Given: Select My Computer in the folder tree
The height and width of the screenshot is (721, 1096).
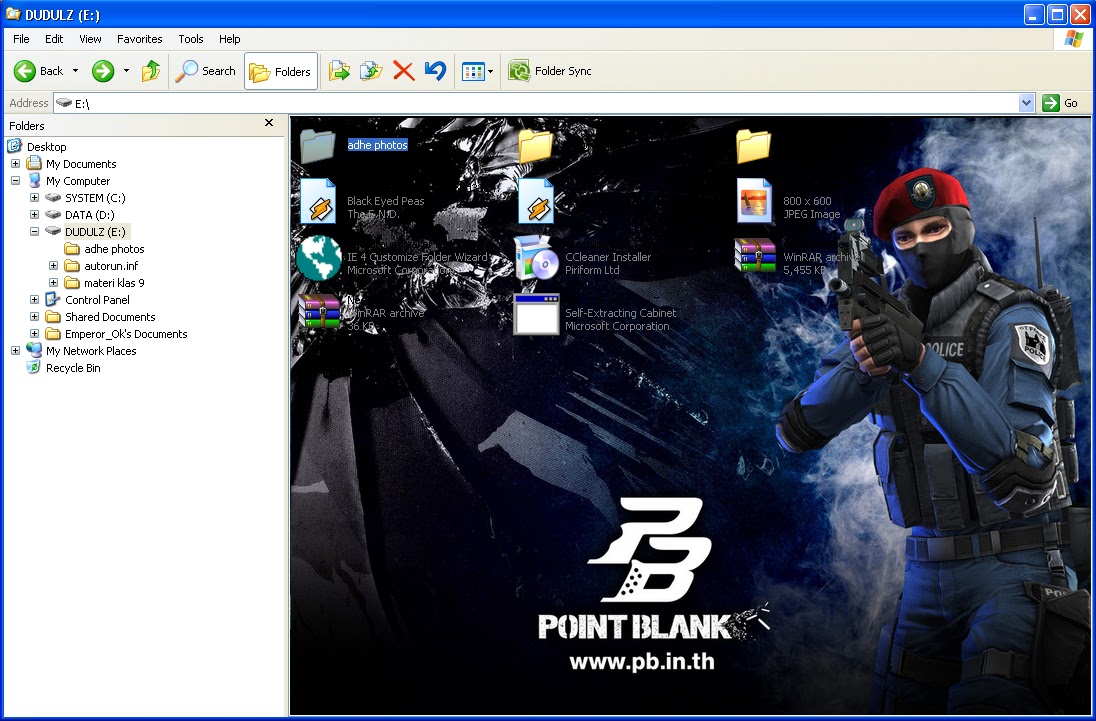Looking at the screenshot, I should tap(78, 181).
